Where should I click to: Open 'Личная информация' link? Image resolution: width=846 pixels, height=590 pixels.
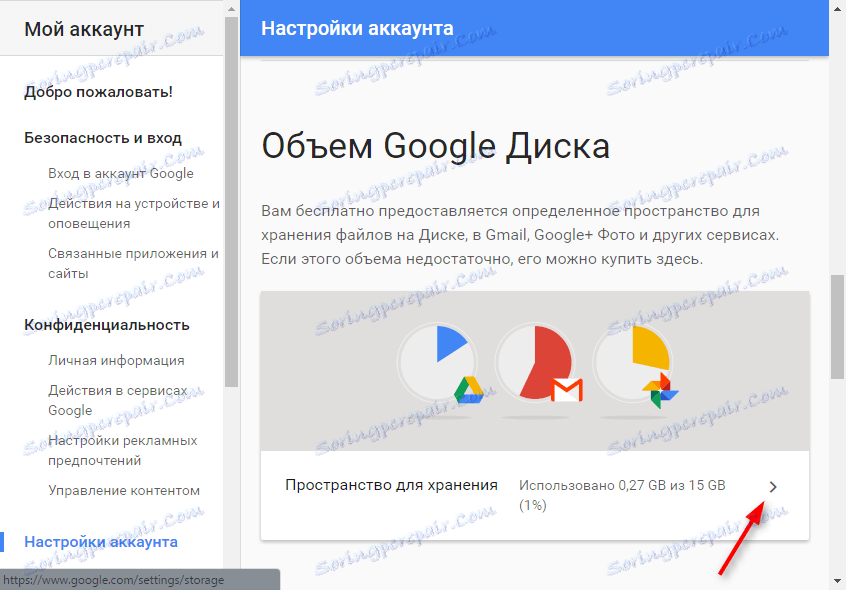click(116, 360)
